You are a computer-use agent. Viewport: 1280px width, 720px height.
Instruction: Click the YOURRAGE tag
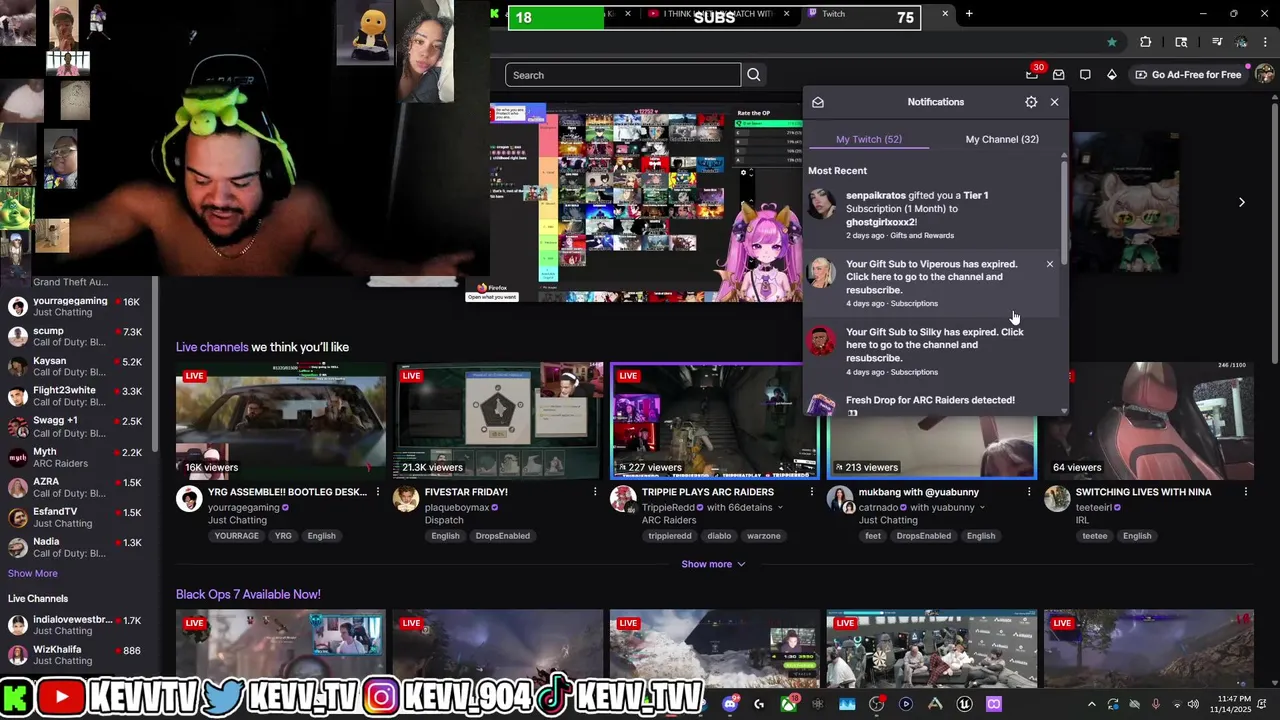[237, 536]
